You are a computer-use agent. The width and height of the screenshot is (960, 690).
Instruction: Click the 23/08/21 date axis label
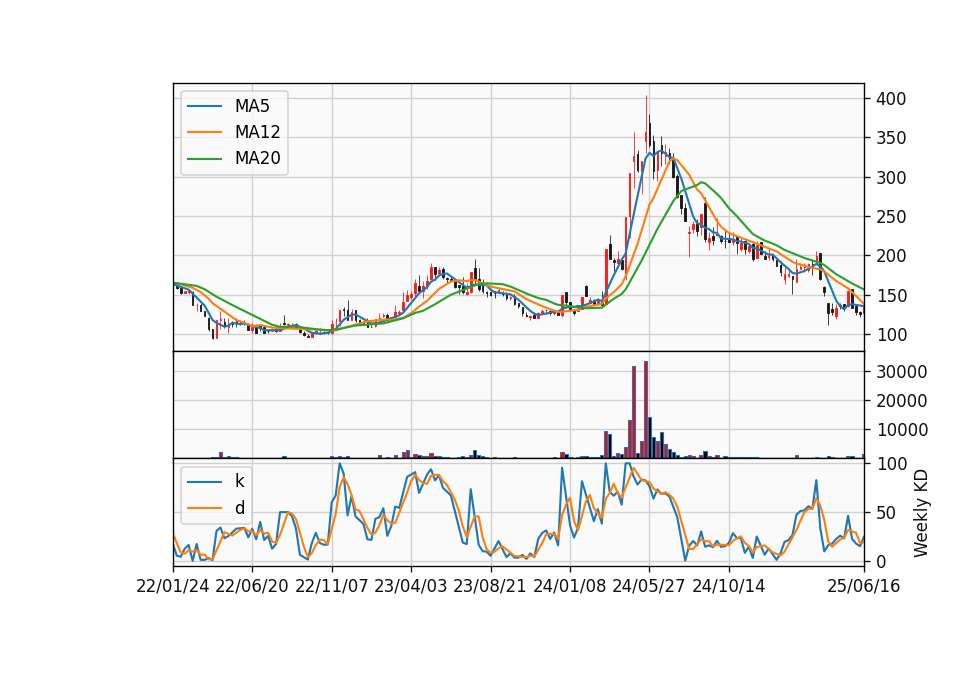[490, 586]
